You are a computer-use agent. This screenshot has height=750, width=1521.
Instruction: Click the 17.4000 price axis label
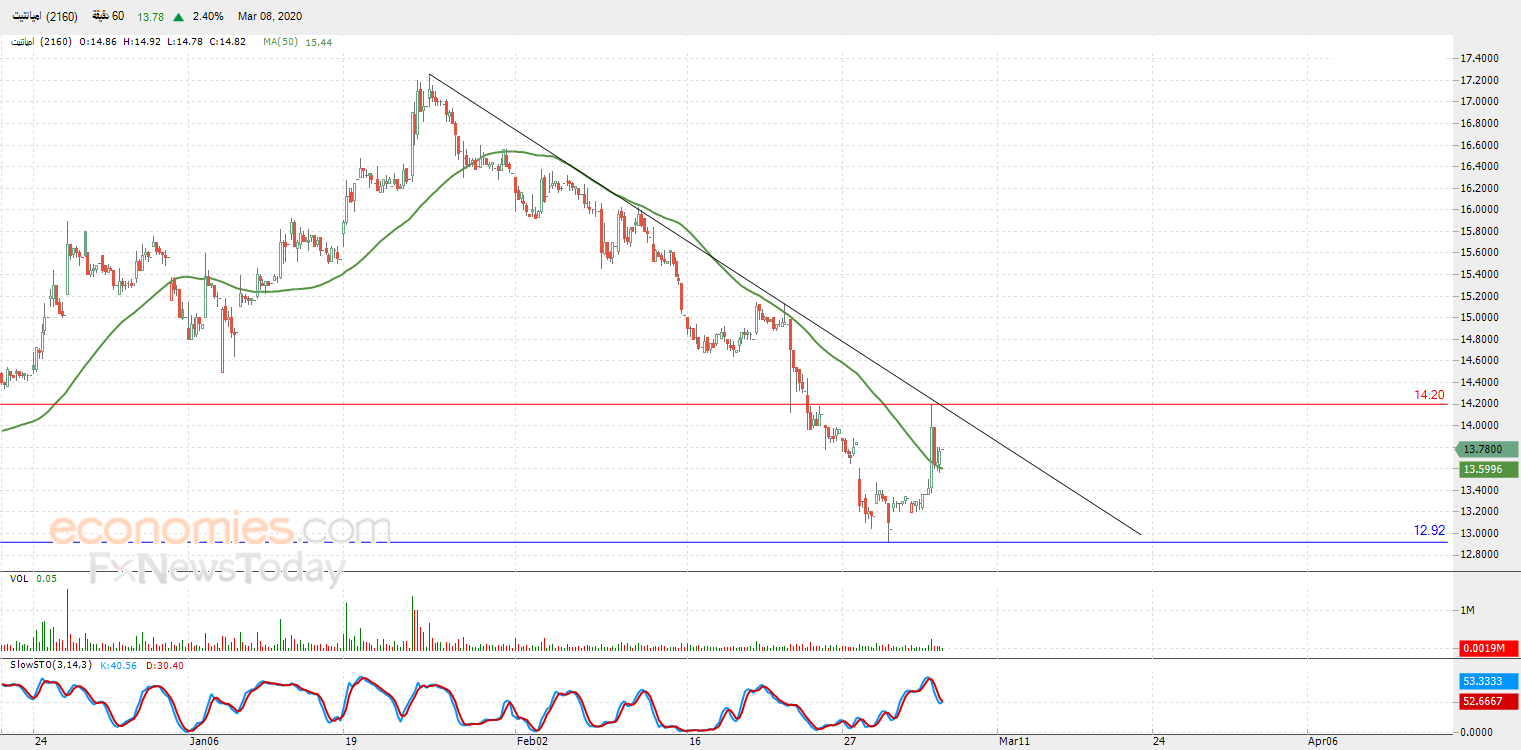click(x=1480, y=58)
